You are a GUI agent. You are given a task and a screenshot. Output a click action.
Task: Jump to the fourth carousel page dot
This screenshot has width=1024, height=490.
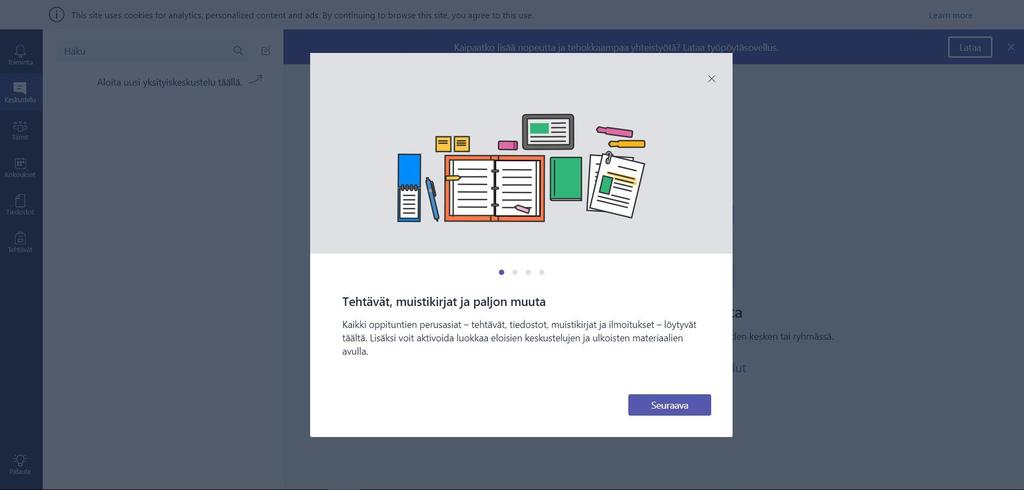[x=541, y=272]
